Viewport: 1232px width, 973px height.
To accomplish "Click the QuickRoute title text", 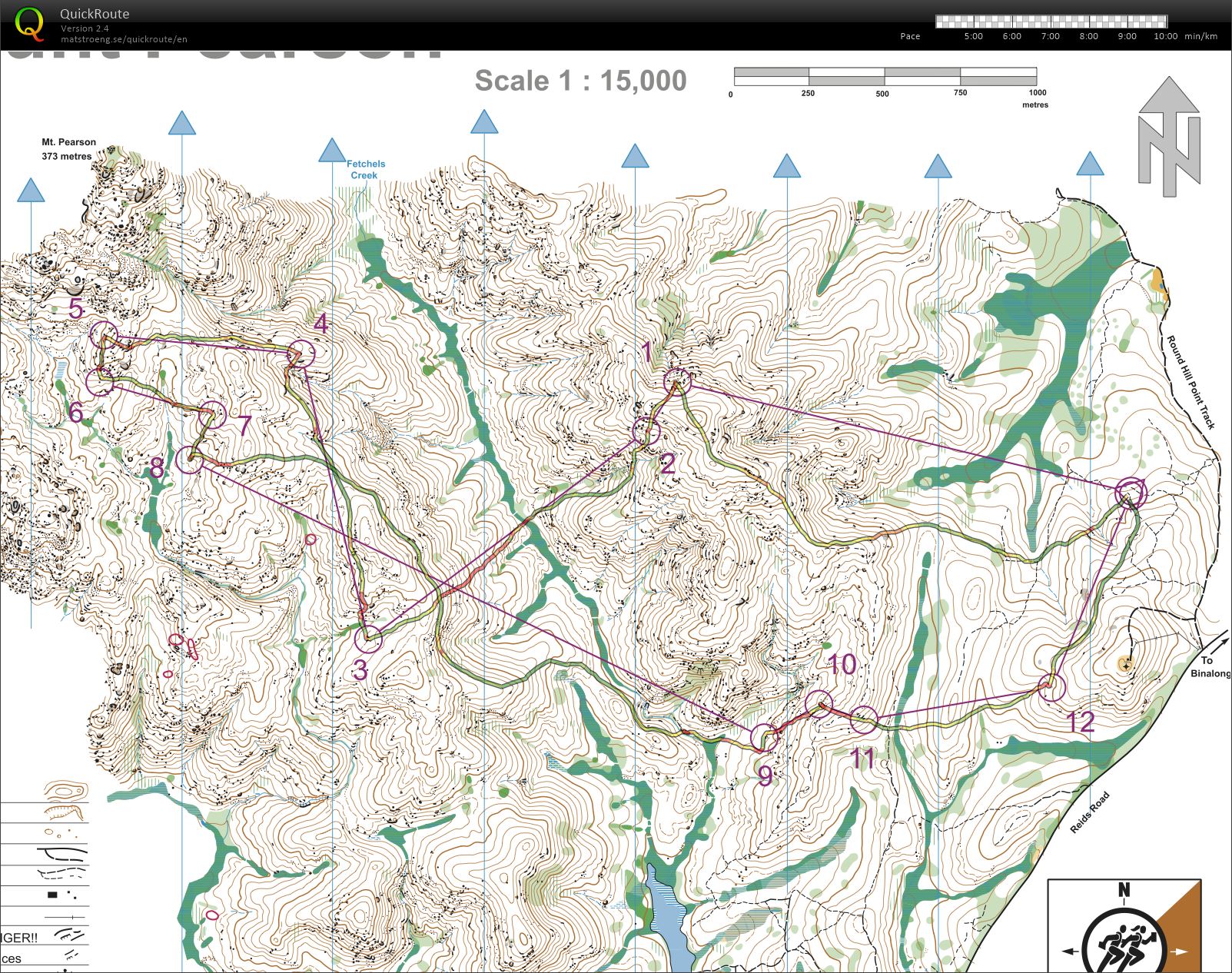I will pos(95,14).
